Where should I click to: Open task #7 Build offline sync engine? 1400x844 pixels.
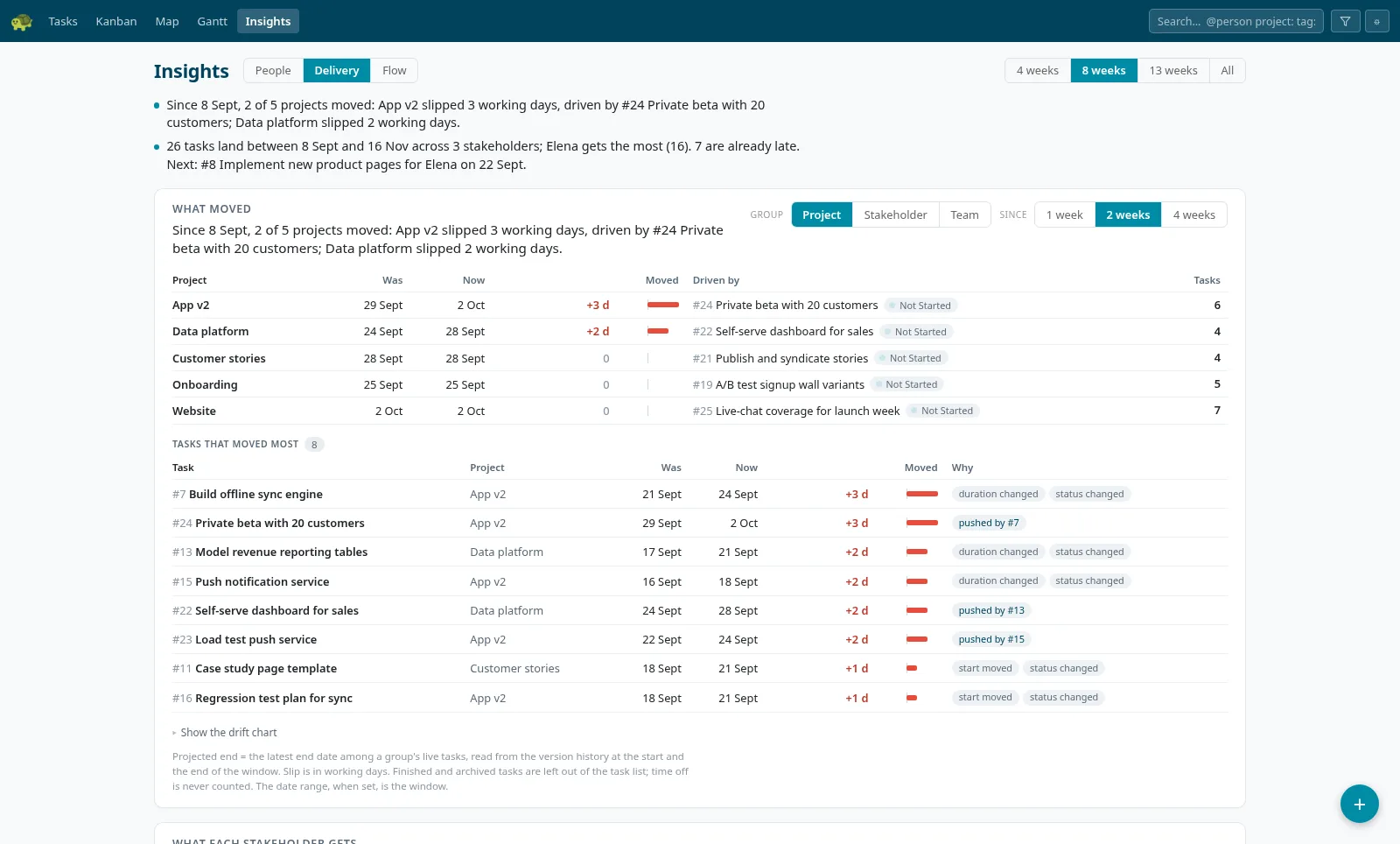248,494
